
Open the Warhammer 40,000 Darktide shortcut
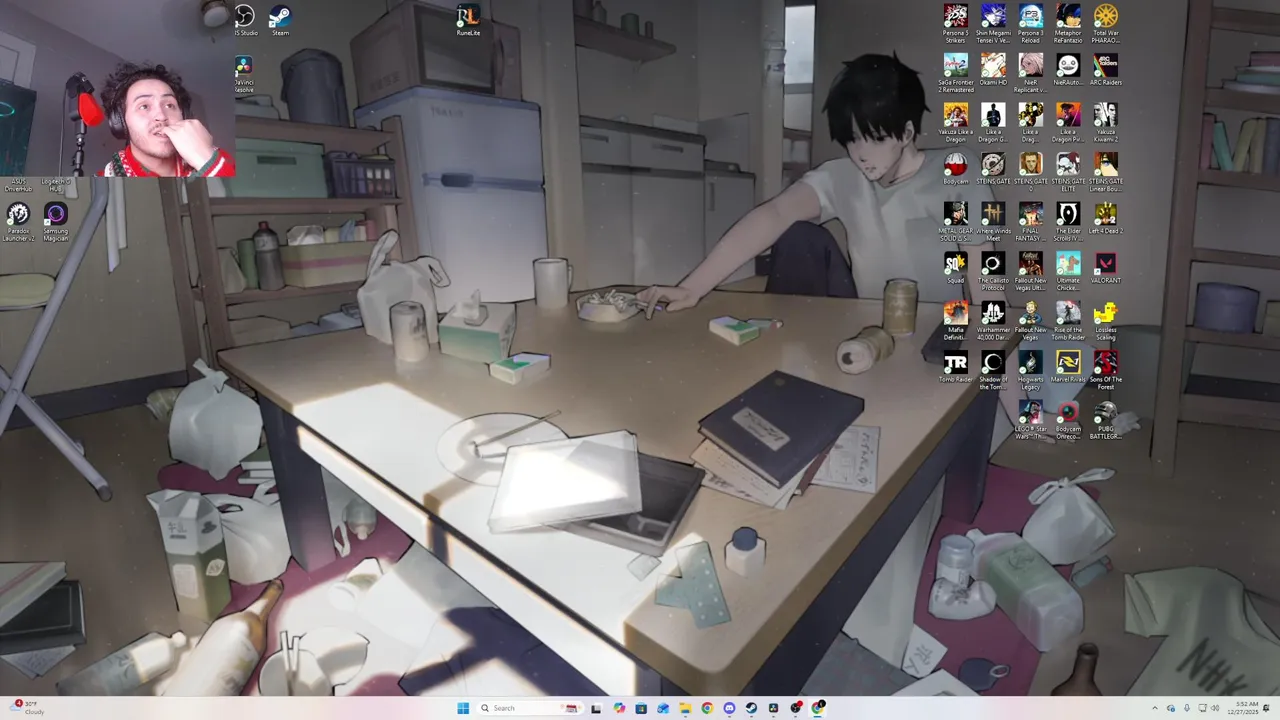pos(993,320)
